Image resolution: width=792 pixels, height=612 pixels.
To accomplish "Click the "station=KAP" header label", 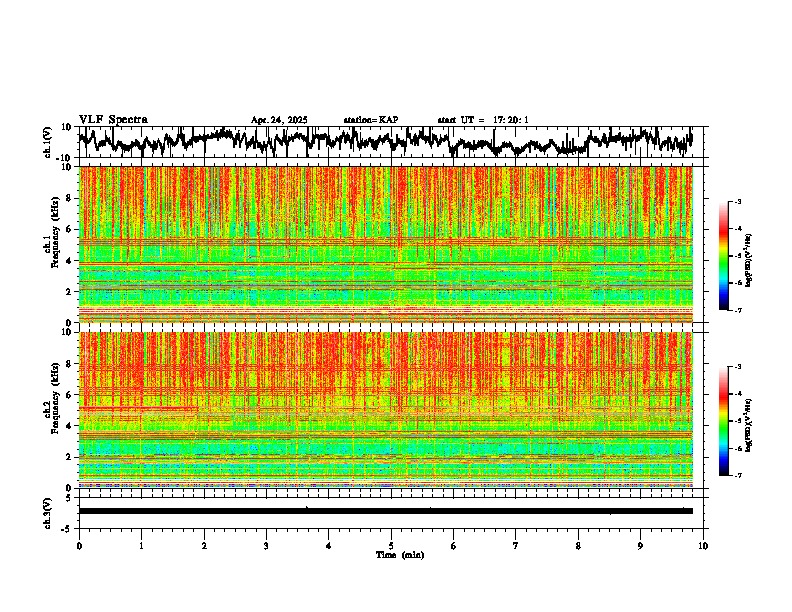I will pos(371,120).
